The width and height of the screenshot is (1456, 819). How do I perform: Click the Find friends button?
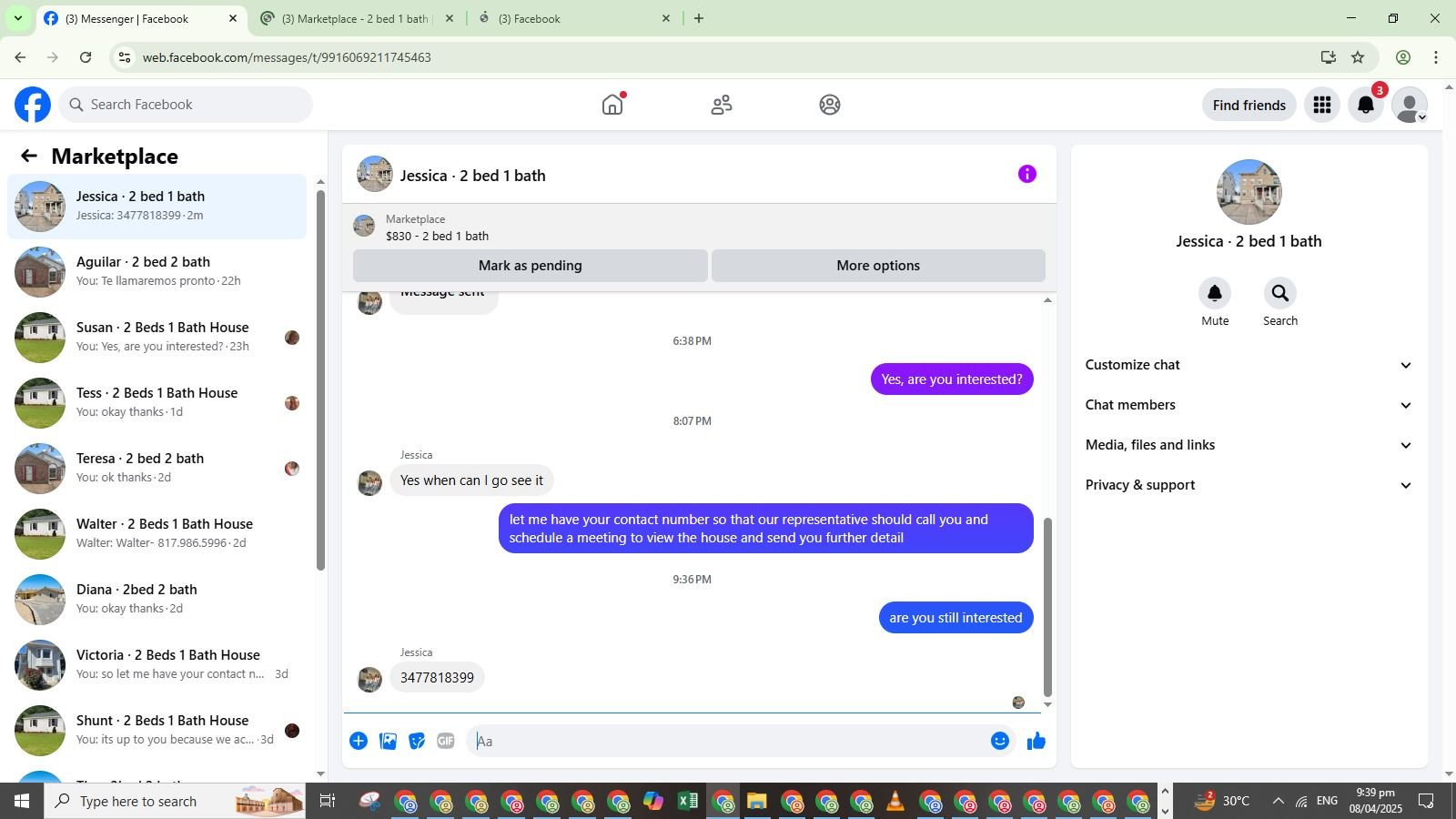point(1249,105)
